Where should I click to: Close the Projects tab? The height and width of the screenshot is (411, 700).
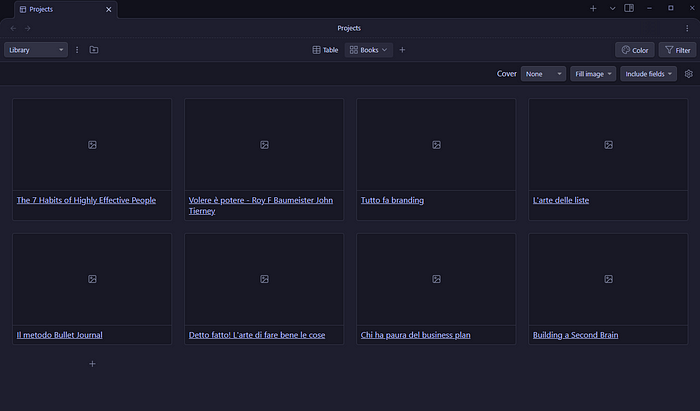coord(108,9)
